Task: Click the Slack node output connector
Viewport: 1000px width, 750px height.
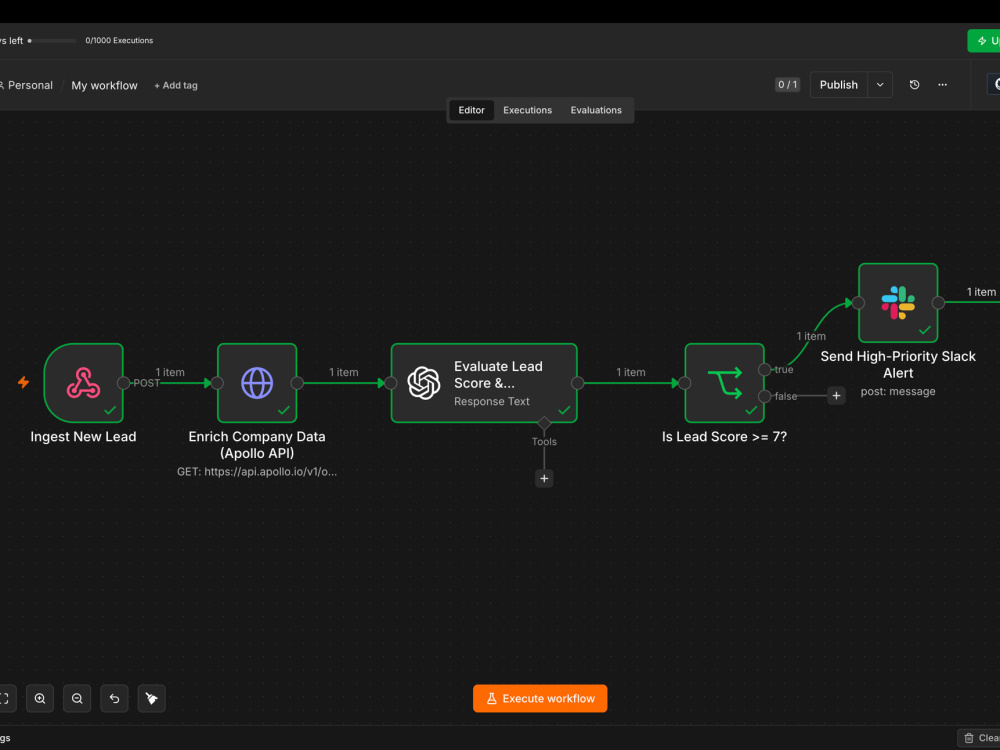Action: pos(938,303)
